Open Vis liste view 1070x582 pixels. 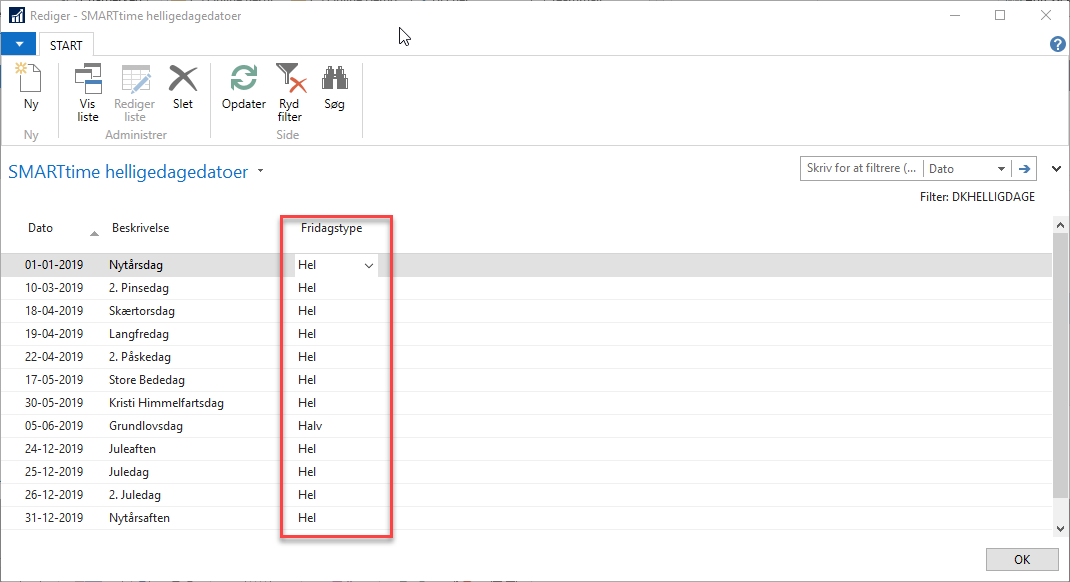tap(87, 93)
